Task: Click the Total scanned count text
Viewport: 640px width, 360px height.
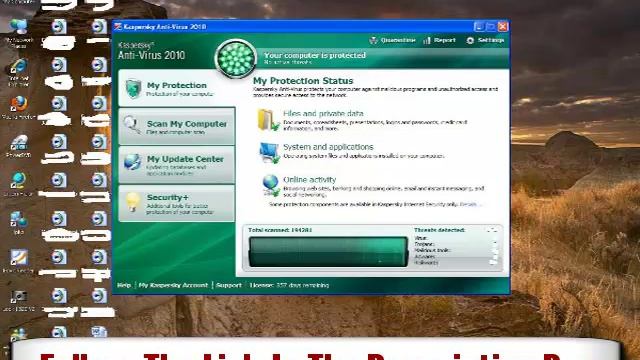Action: coord(280,230)
